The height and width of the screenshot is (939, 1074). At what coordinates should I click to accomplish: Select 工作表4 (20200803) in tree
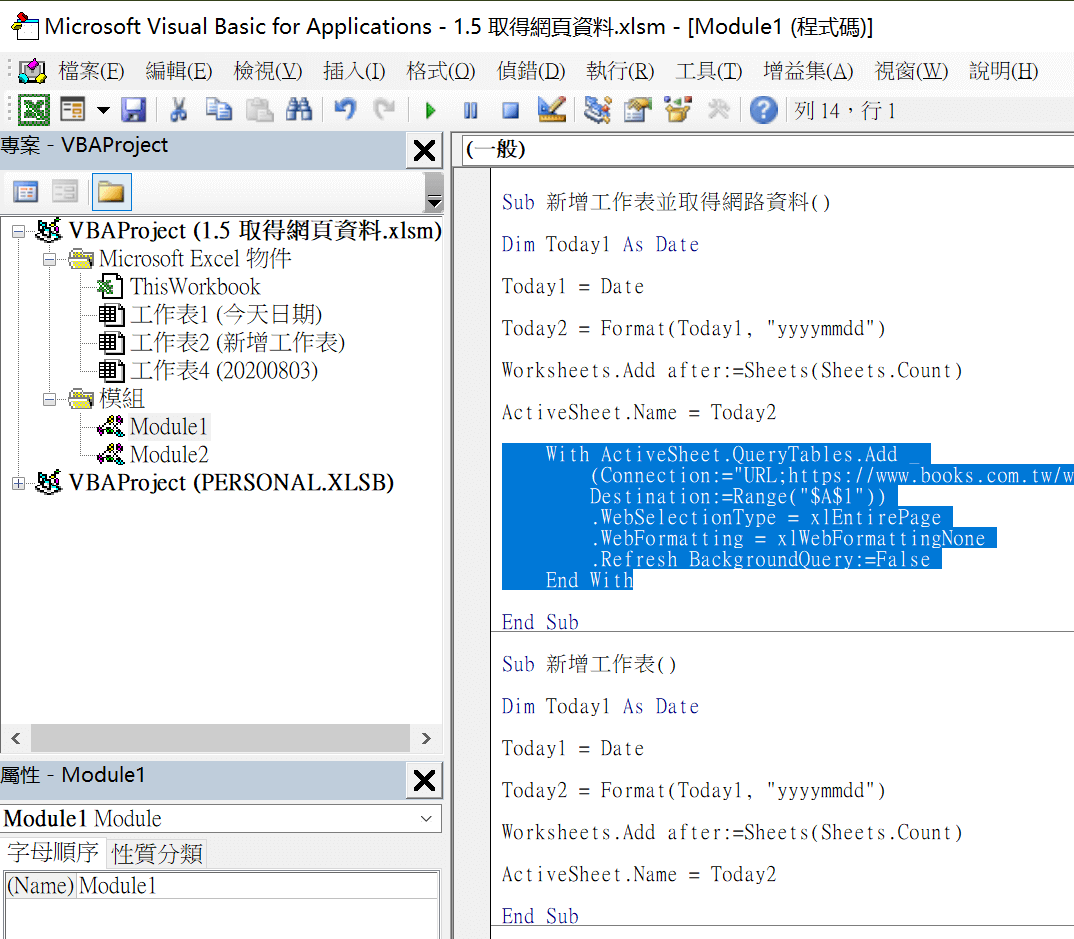224,371
